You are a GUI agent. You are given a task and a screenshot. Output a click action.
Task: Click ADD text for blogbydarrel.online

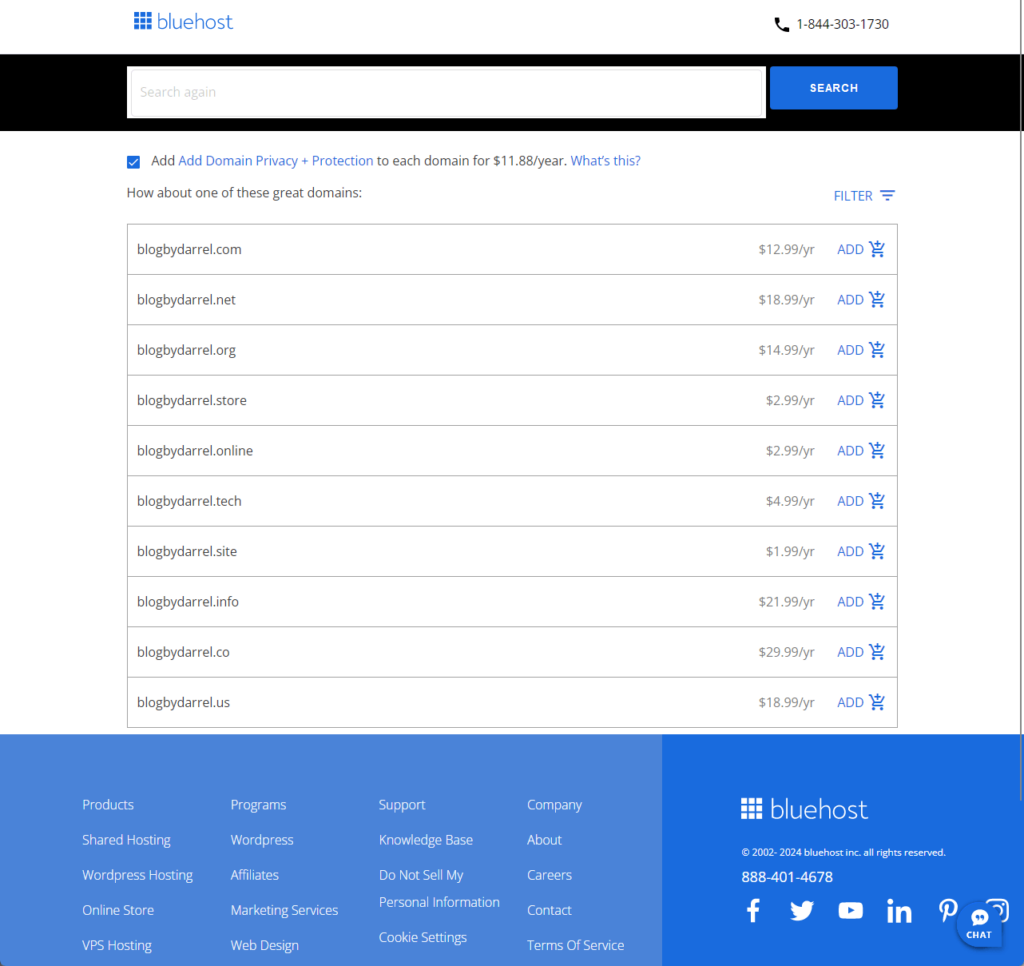tap(850, 451)
